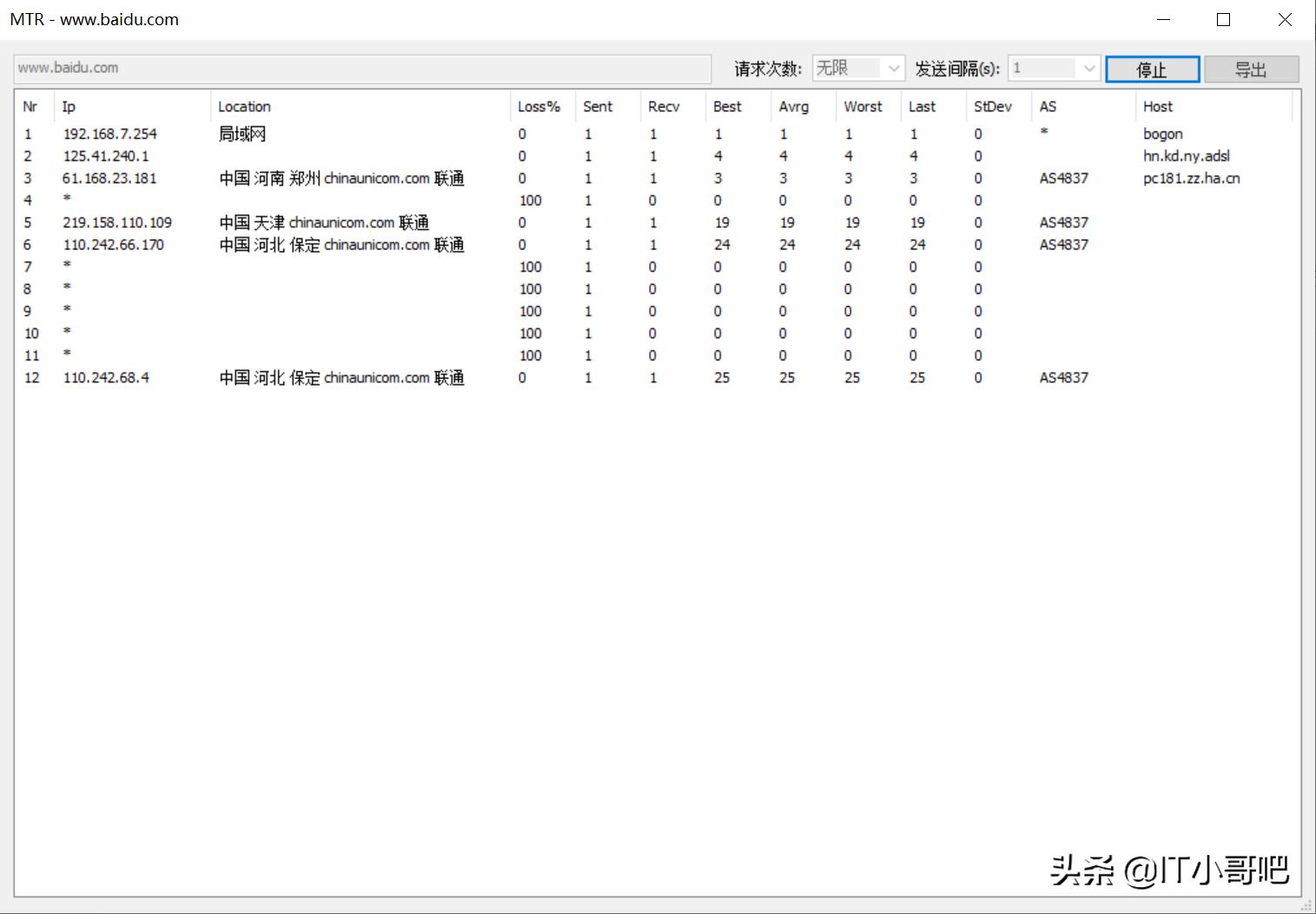Image resolution: width=1316 pixels, height=914 pixels.
Task: Click the pc181.zz.ha.cn host entry
Action: (x=1191, y=178)
